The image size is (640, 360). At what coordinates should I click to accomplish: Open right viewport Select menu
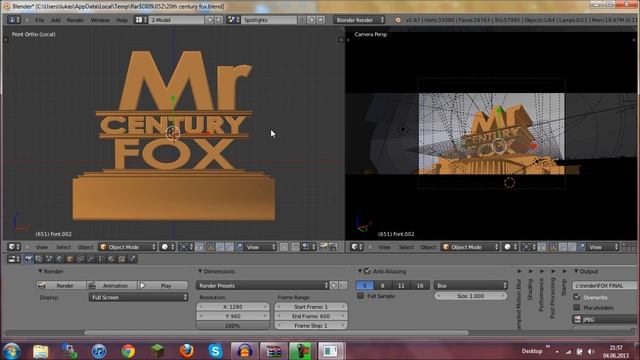pyautogui.click(x=406, y=247)
